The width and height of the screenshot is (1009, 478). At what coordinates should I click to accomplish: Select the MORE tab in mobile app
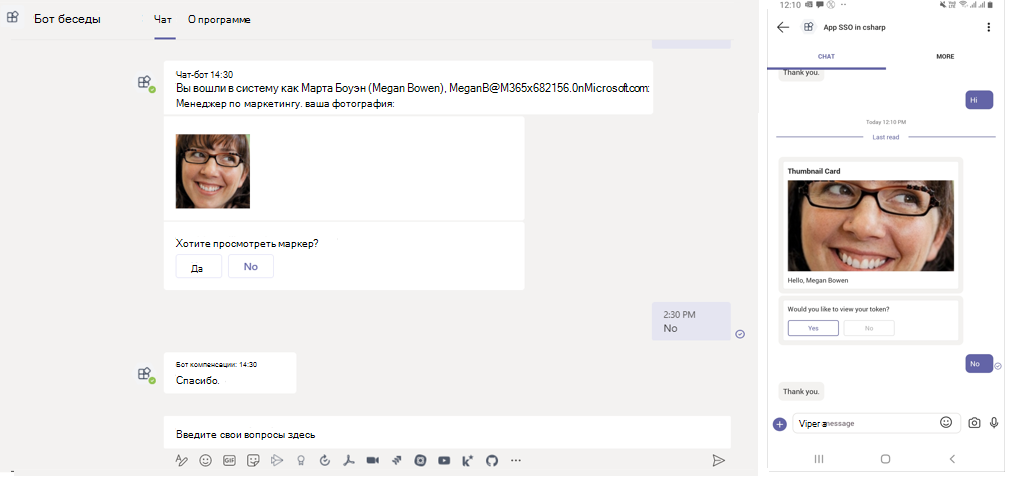945,57
